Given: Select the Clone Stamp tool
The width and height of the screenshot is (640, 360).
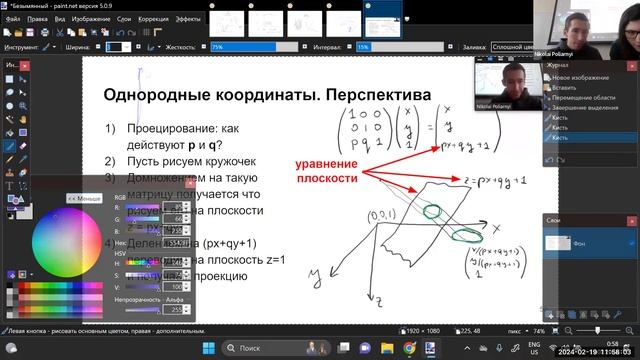Looking at the screenshot, I should click(9, 173).
